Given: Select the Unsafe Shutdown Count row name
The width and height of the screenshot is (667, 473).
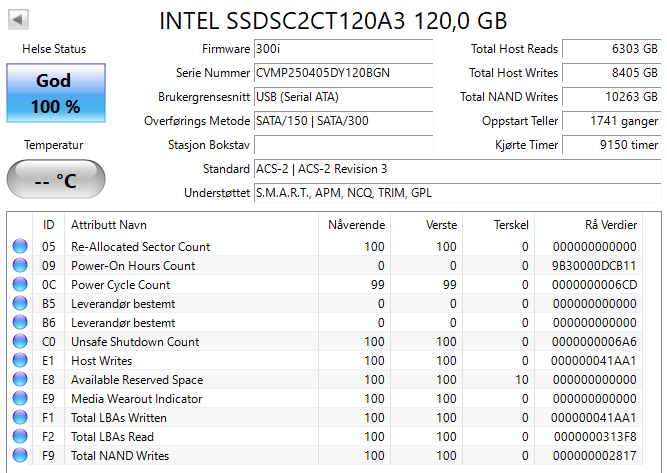Looking at the screenshot, I should point(135,342).
